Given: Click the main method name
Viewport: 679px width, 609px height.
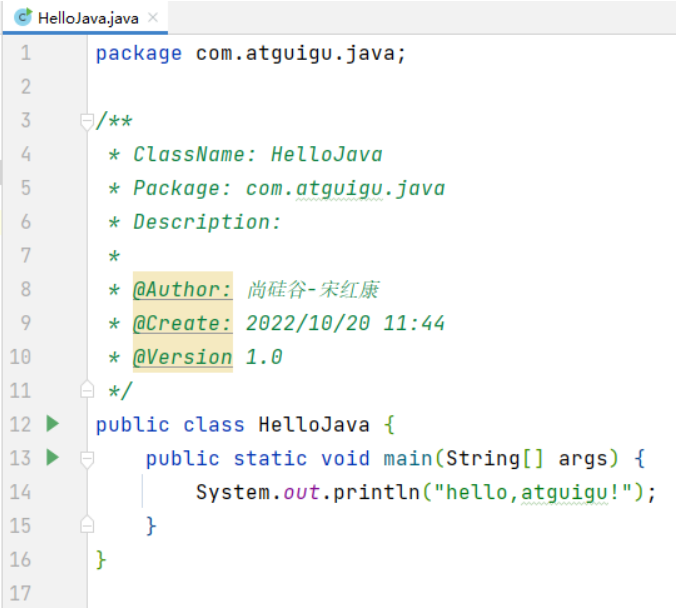Looking at the screenshot, I should 408,459.
